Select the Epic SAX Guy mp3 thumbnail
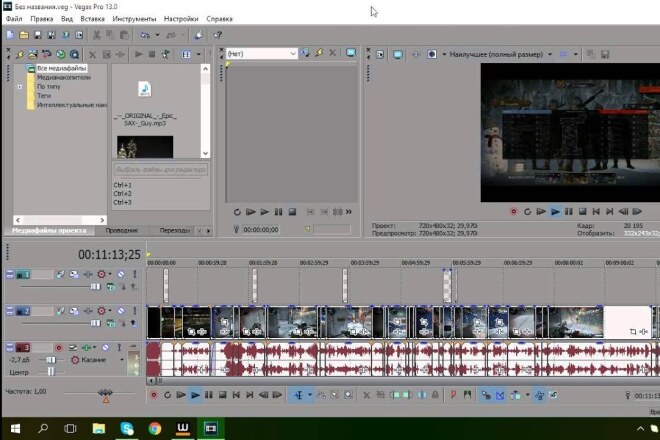This screenshot has width=660, height=440. [144, 89]
